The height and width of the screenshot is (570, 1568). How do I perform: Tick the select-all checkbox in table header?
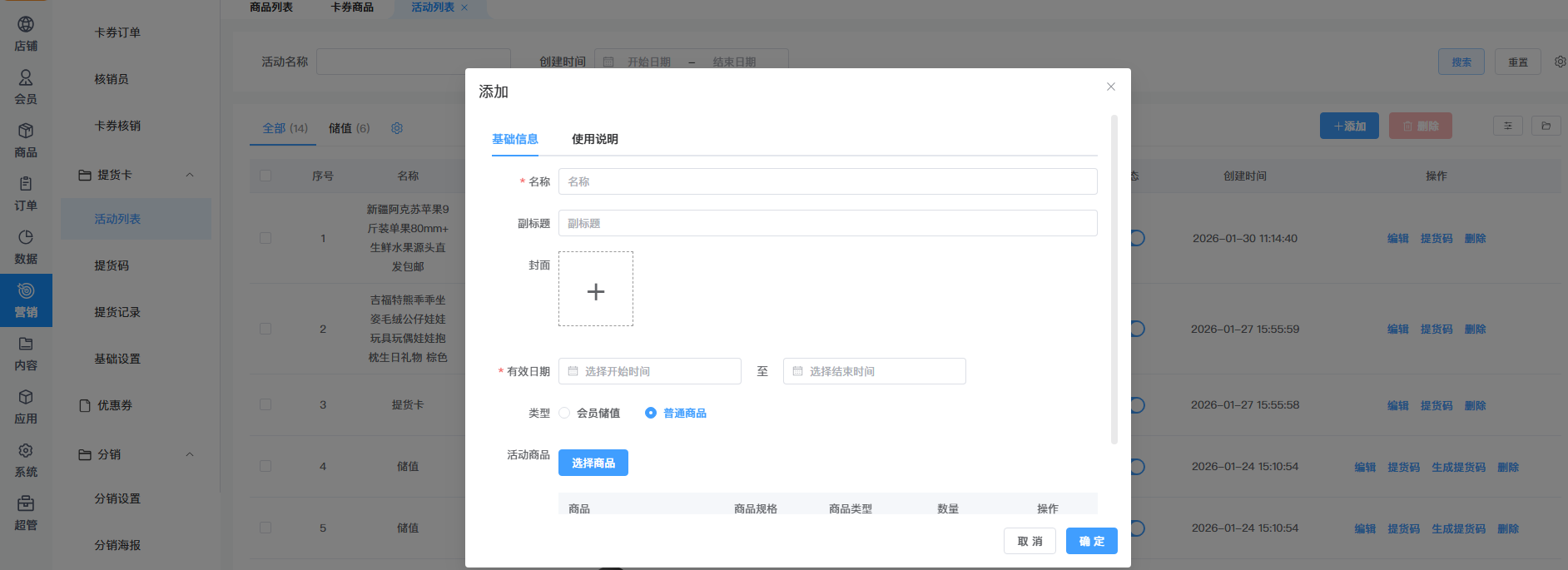[x=265, y=176]
